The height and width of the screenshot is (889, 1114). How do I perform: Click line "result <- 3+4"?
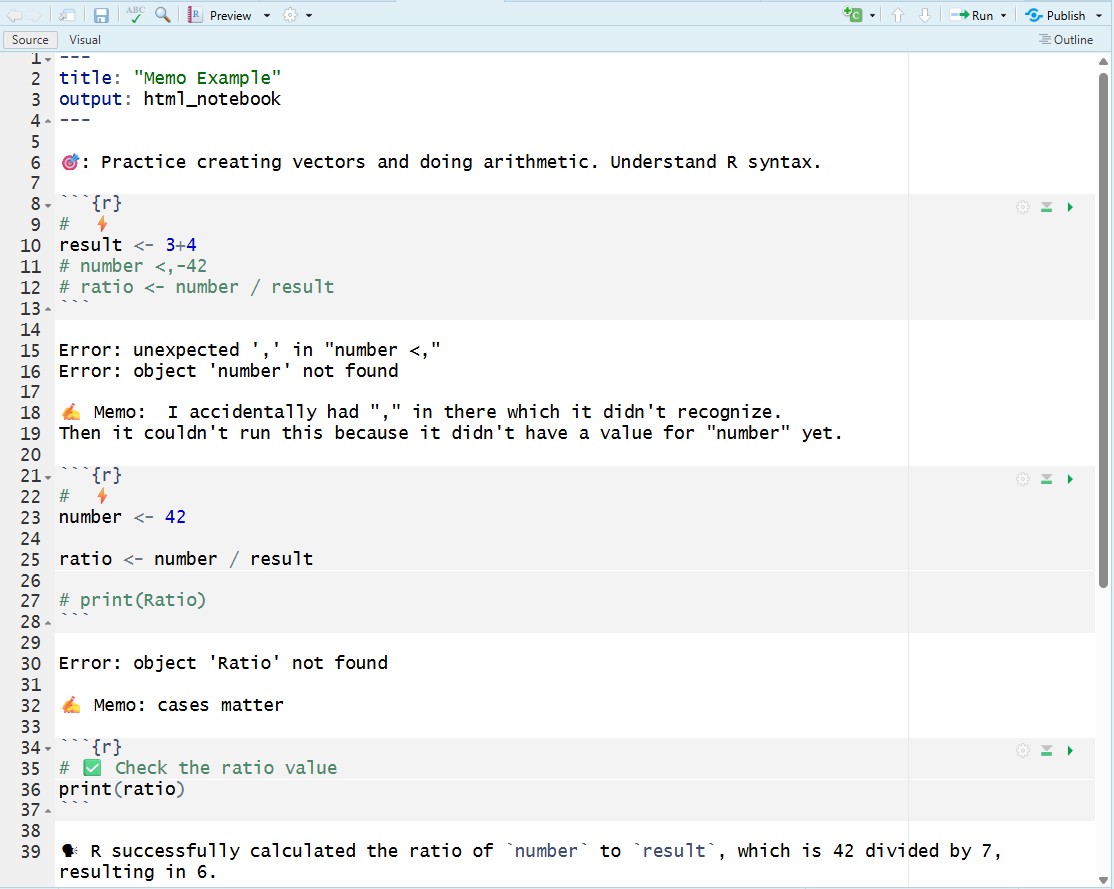pyautogui.click(x=128, y=245)
